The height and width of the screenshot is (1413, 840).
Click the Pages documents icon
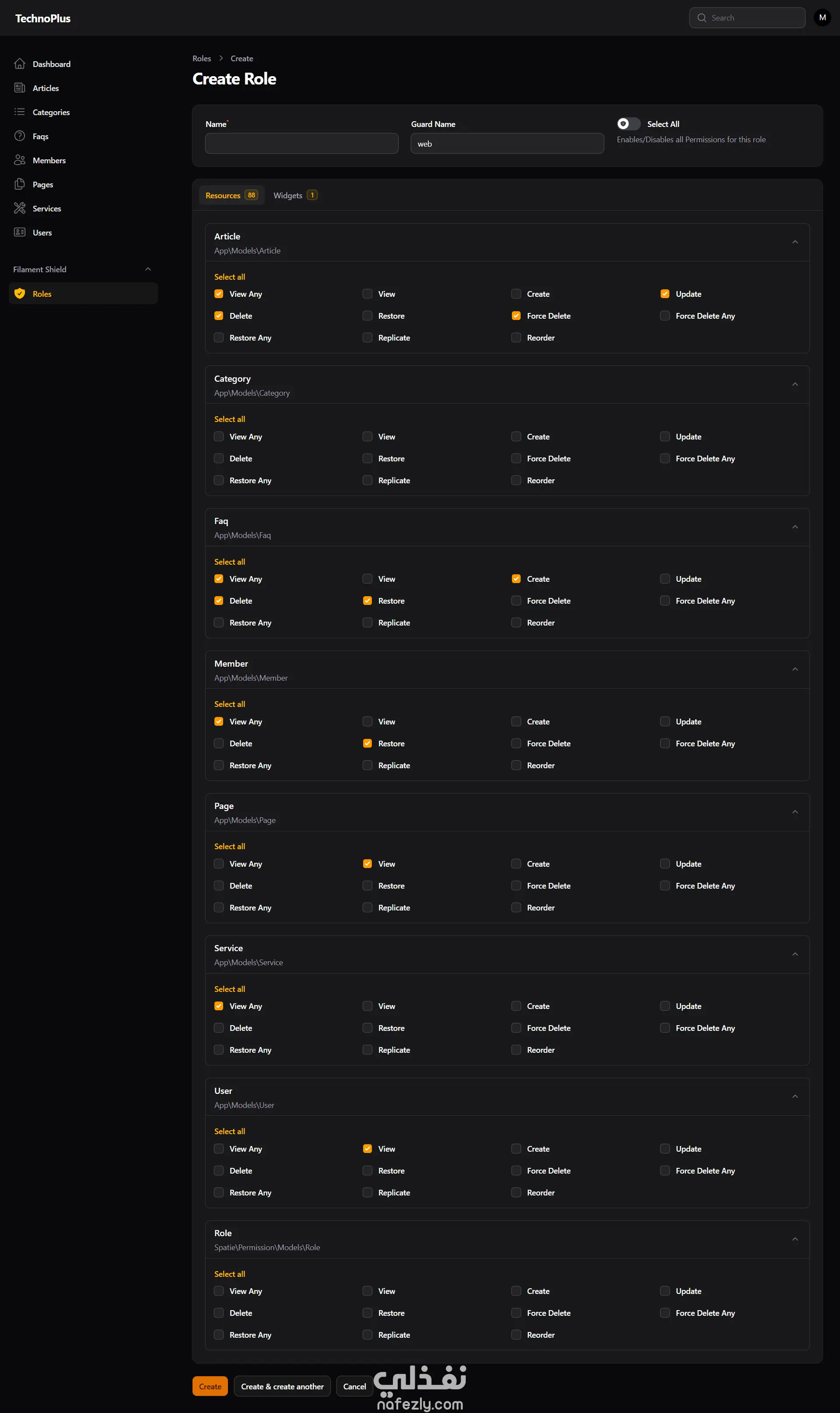pyautogui.click(x=20, y=184)
